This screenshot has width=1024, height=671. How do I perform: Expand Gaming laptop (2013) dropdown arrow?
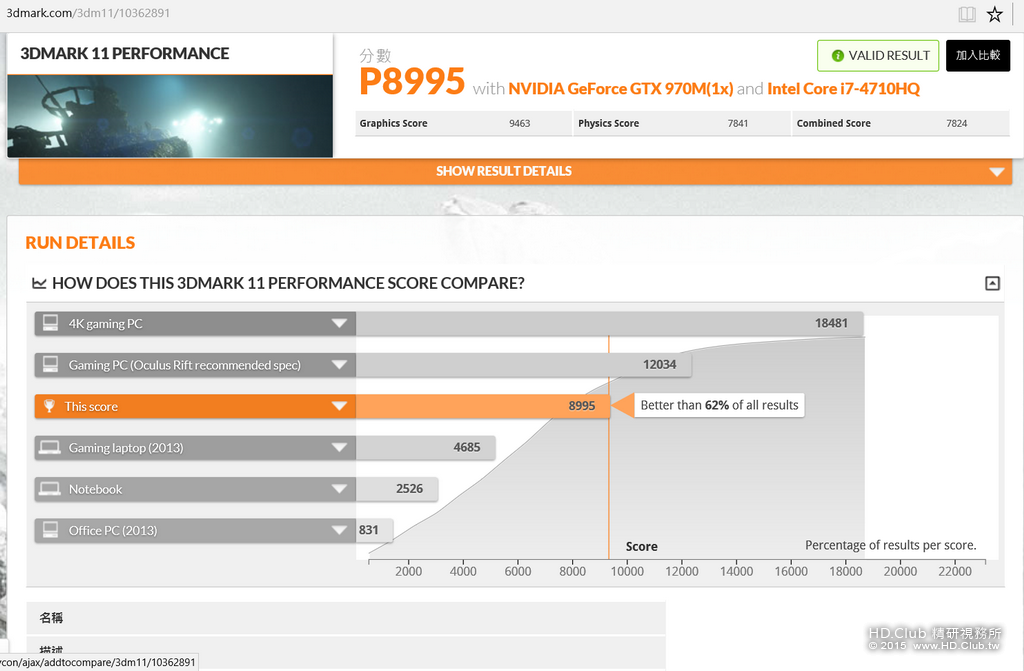click(339, 448)
